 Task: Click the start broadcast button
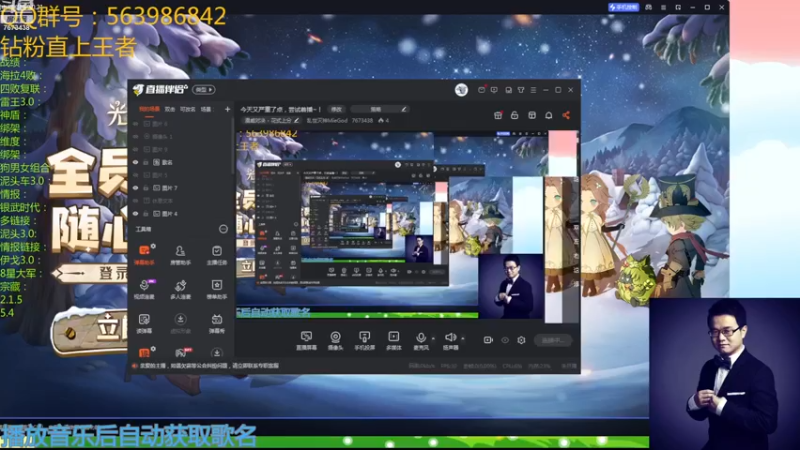[x=554, y=340]
